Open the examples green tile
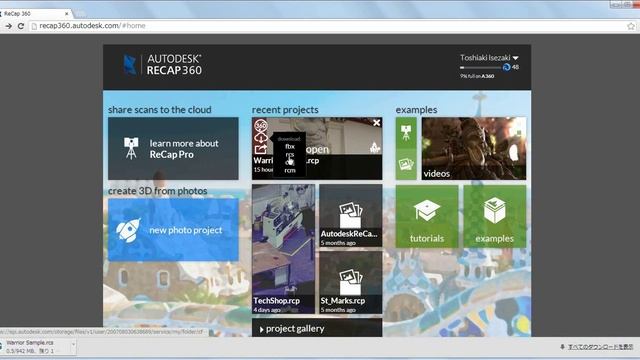Screen dimensions: 640x360 [494, 216]
